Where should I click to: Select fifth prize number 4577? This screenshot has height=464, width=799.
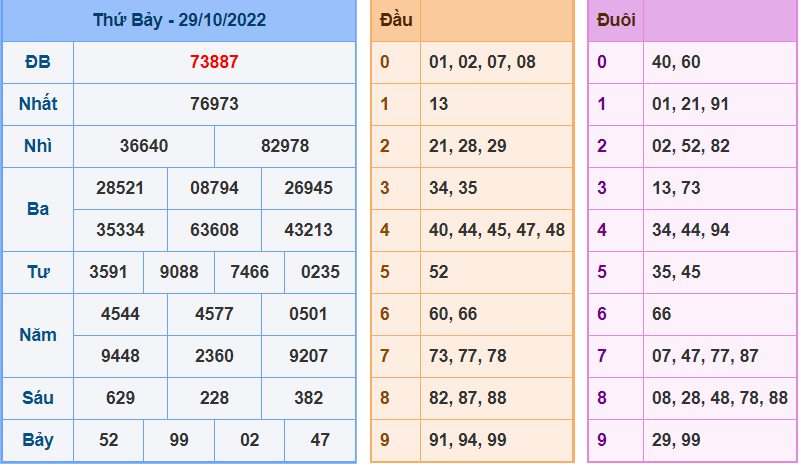(x=214, y=314)
